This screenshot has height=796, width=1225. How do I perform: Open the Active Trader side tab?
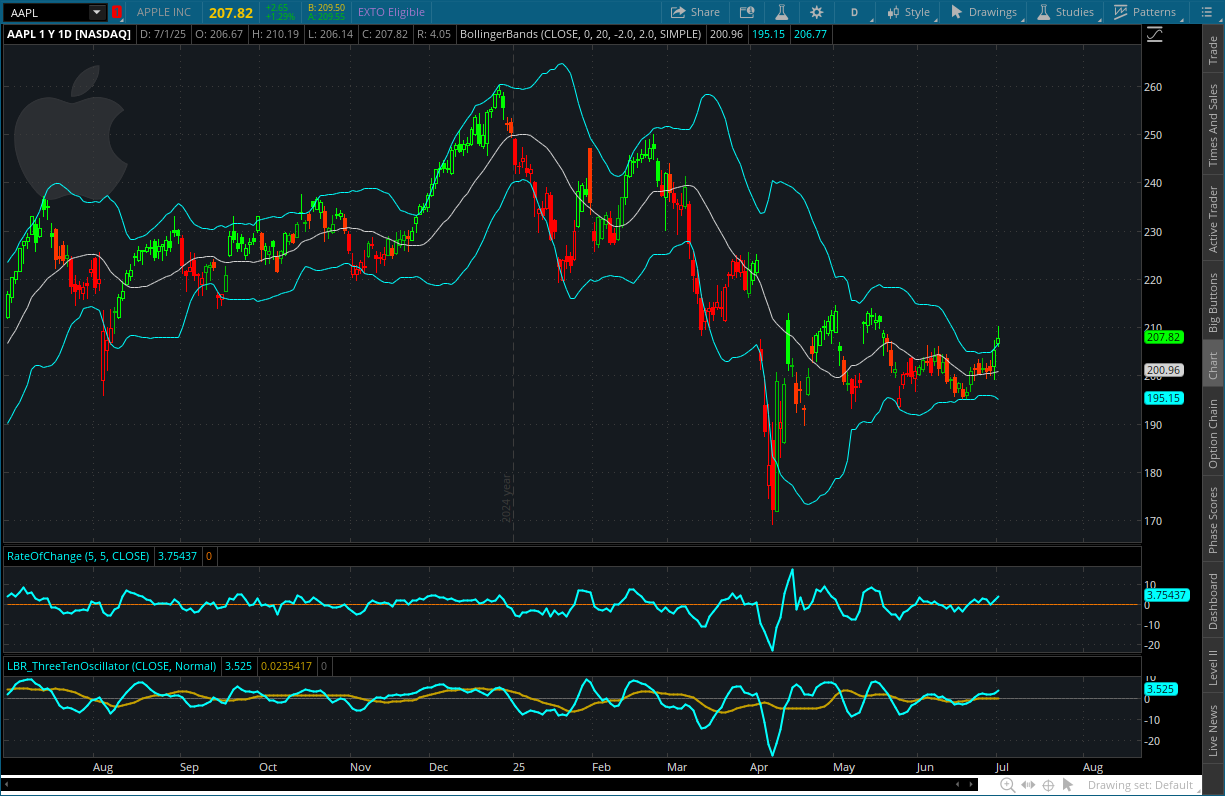pos(1213,218)
